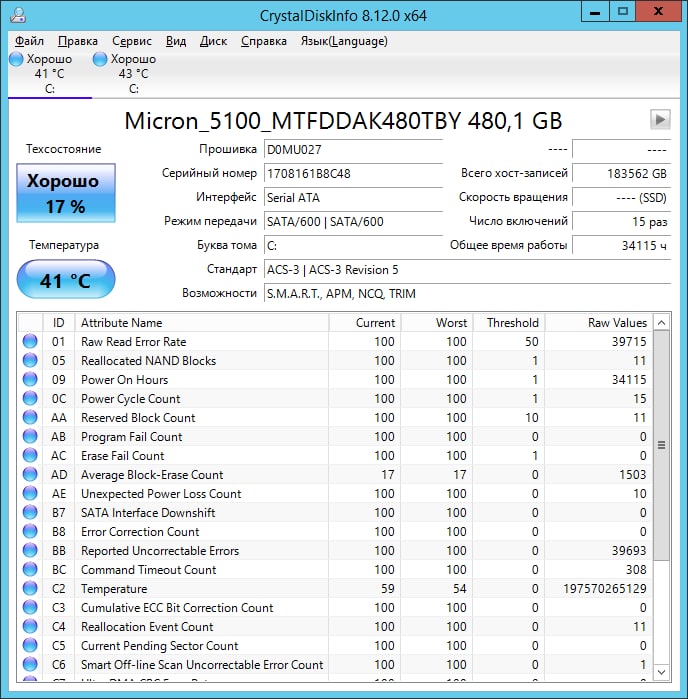Click the scrollbar down arrow

[x=662, y=672]
